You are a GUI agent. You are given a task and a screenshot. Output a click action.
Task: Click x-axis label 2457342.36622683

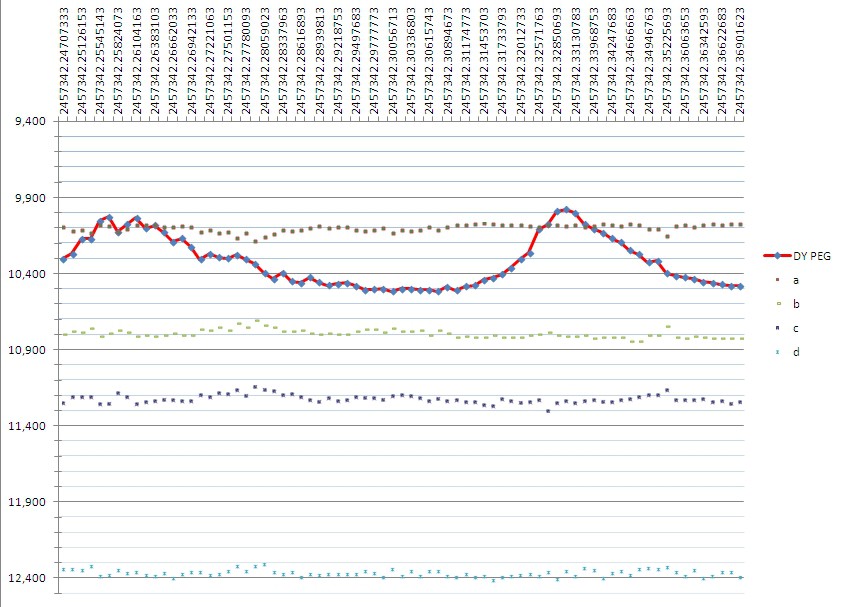(723, 61)
